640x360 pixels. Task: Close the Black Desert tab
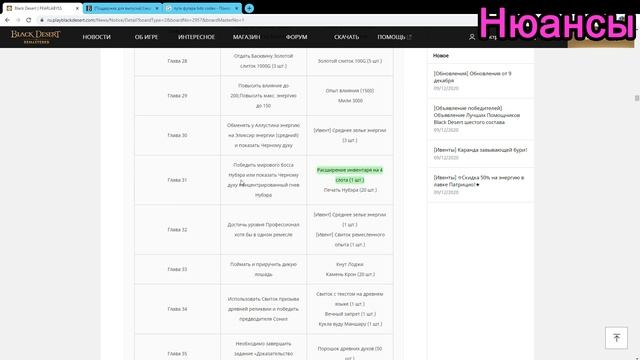coord(77,8)
